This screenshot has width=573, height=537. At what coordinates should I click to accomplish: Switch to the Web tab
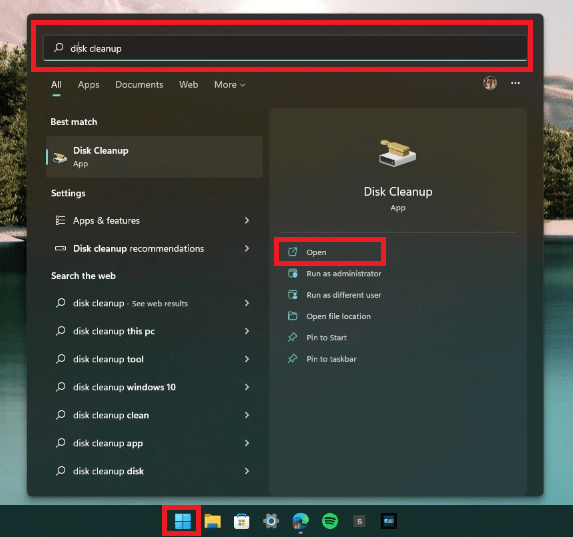189,85
